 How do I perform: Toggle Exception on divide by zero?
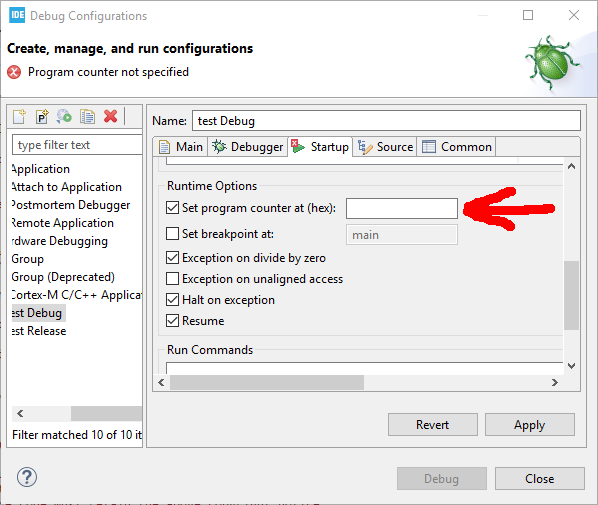(x=172, y=258)
